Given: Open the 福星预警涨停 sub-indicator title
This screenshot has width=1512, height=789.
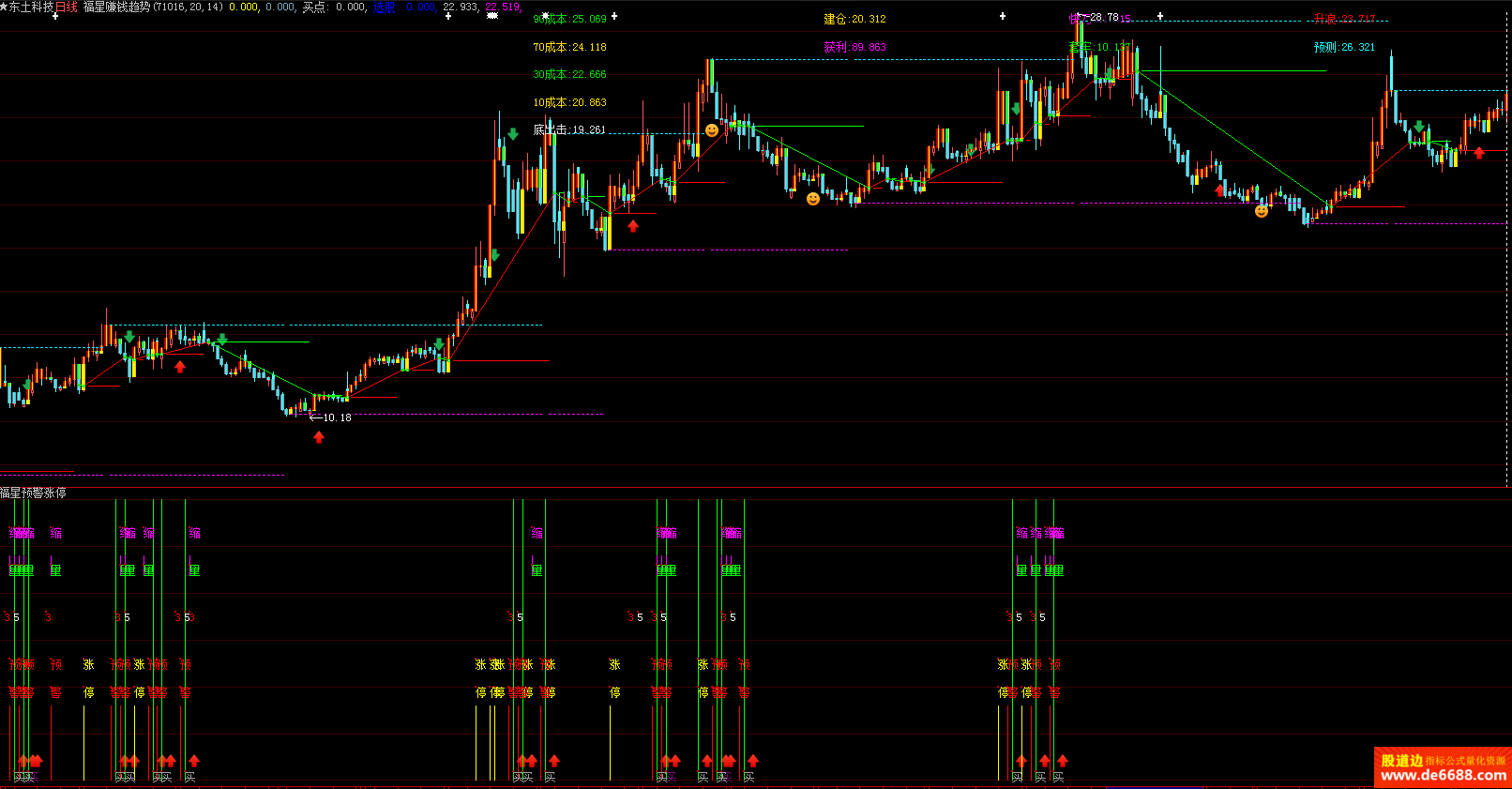Looking at the screenshot, I should click(33, 493).
